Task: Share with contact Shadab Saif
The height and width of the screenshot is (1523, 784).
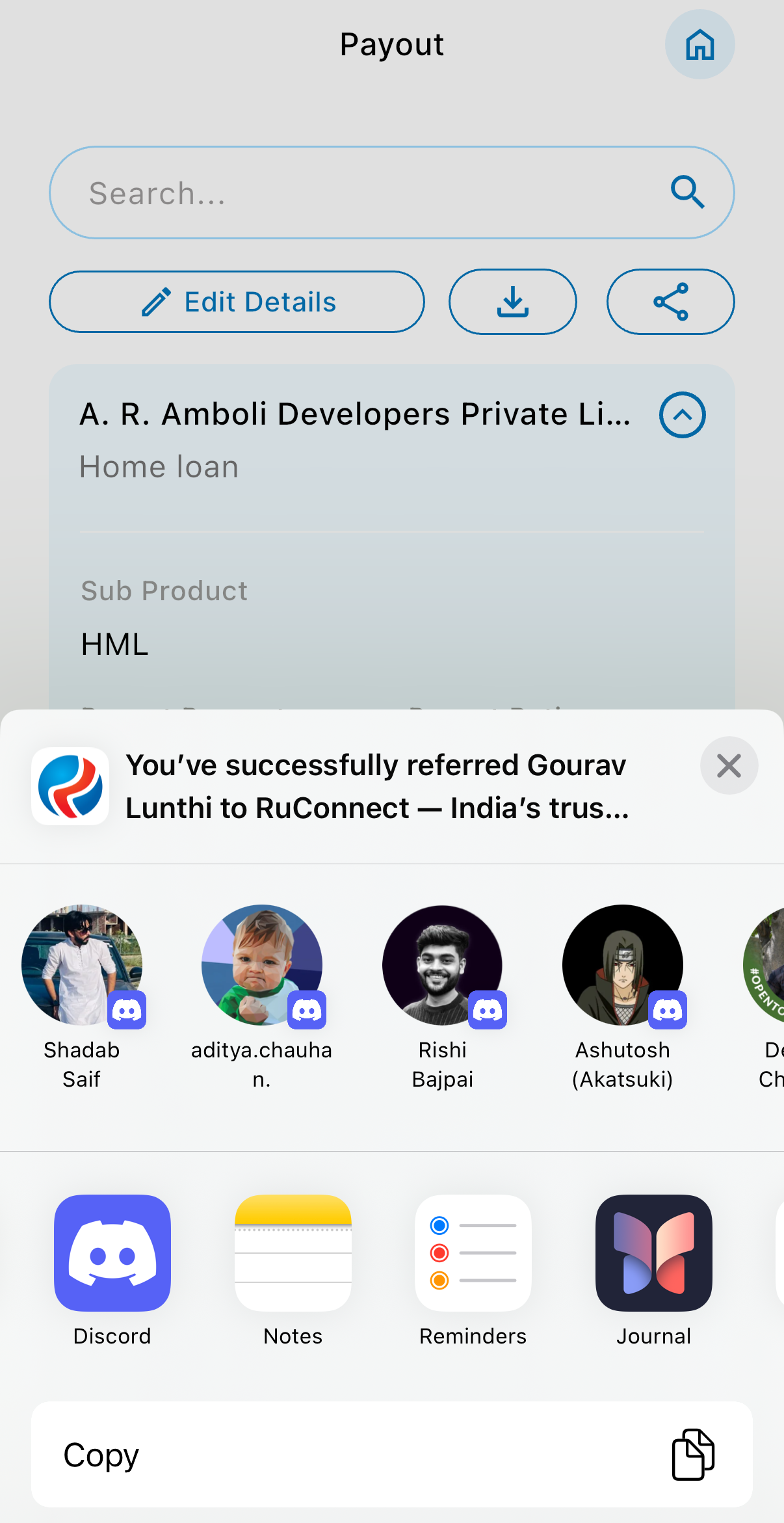Action: (82, 965)
